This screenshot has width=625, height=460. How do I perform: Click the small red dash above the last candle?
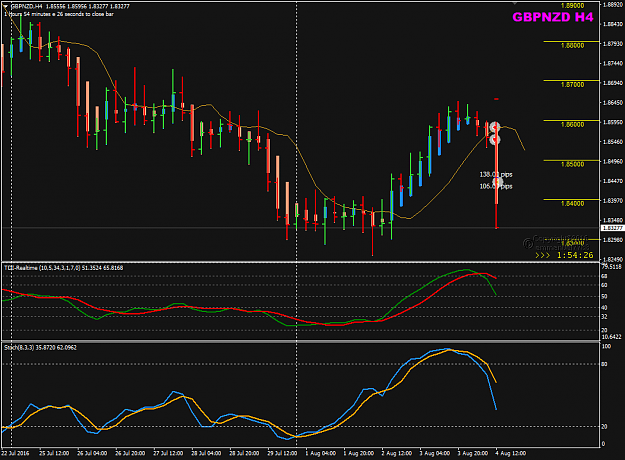point(496,98)
